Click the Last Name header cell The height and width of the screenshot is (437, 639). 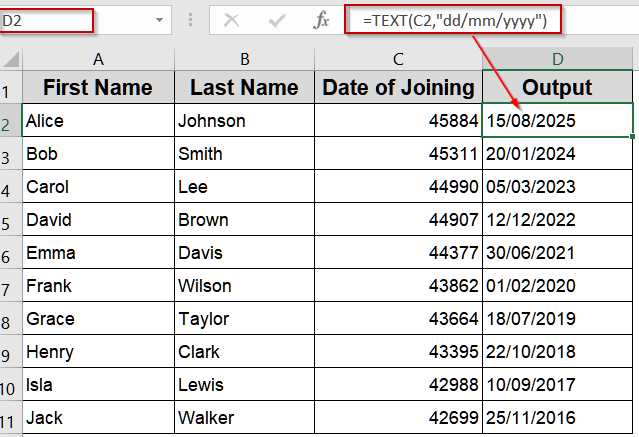click(245, 87)
